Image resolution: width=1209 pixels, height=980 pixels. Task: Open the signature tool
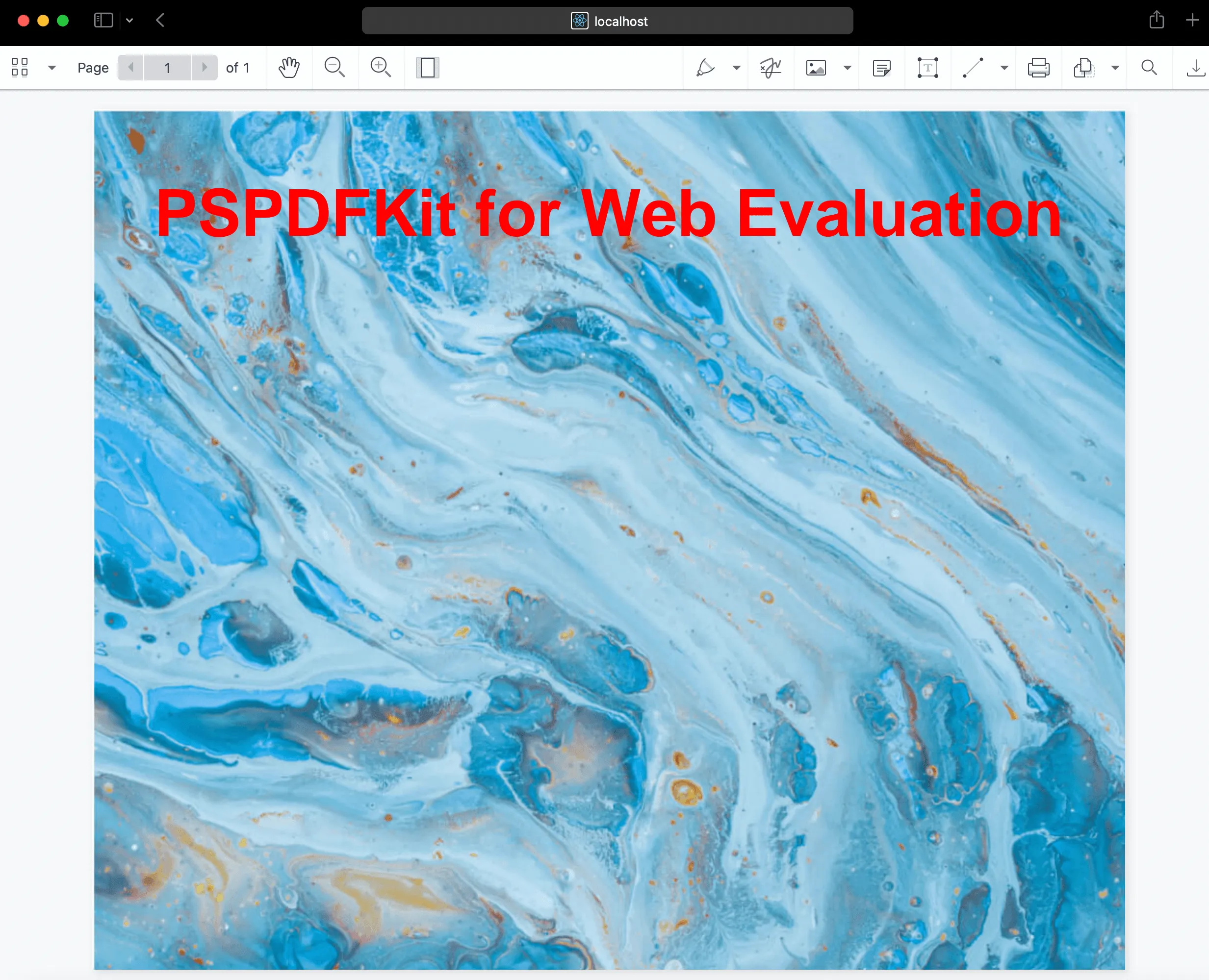770,68
